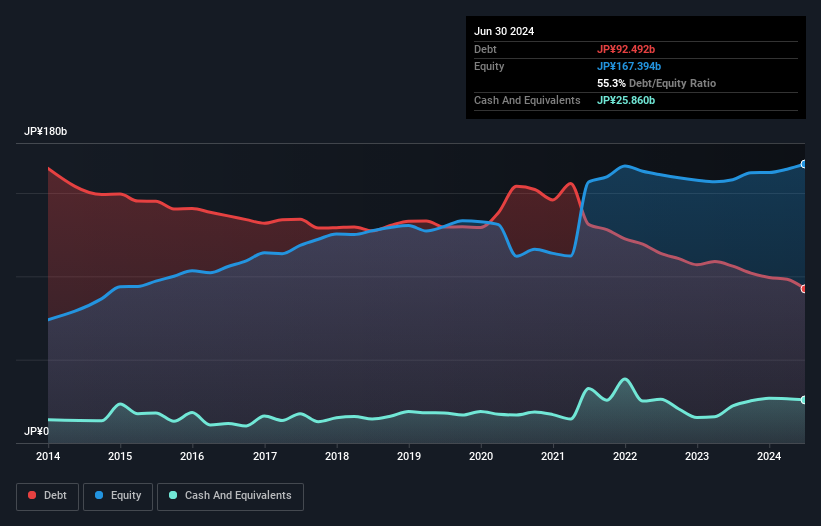This screenshot has width=821, height=526.
Task: Click the 2021 x-axis label
Action: click(x=553, y=456)
